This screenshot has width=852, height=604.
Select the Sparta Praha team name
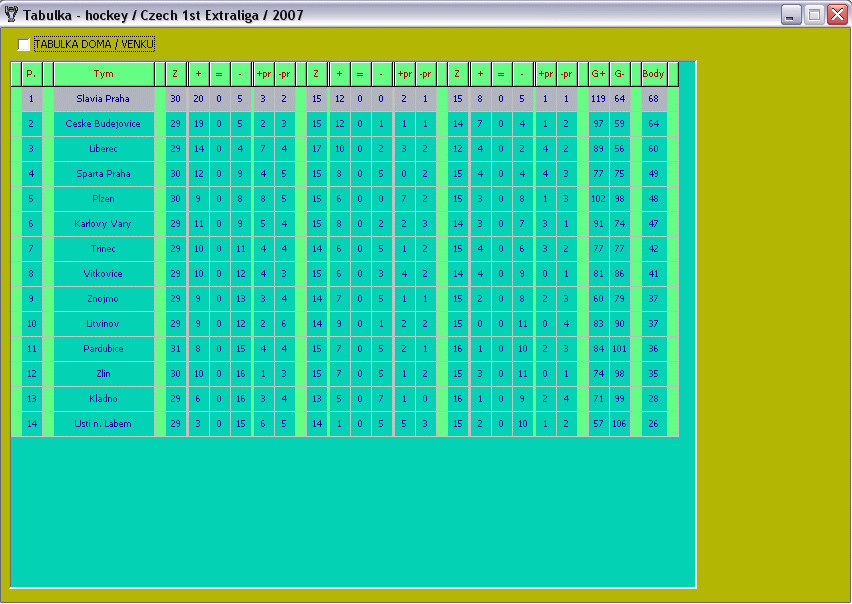pos(103,174)
